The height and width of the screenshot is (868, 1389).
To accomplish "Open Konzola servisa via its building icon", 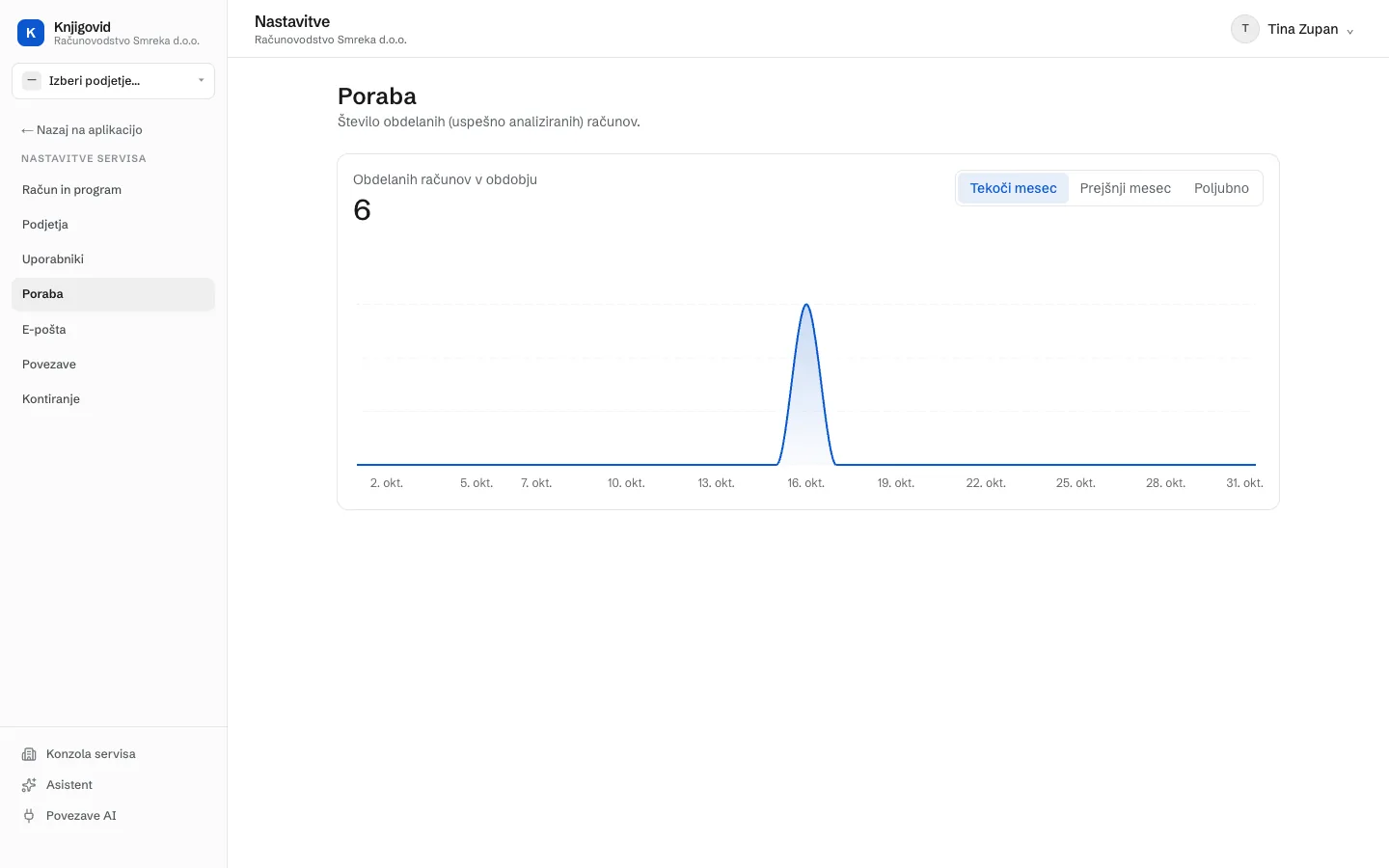I will pos(29,754).
